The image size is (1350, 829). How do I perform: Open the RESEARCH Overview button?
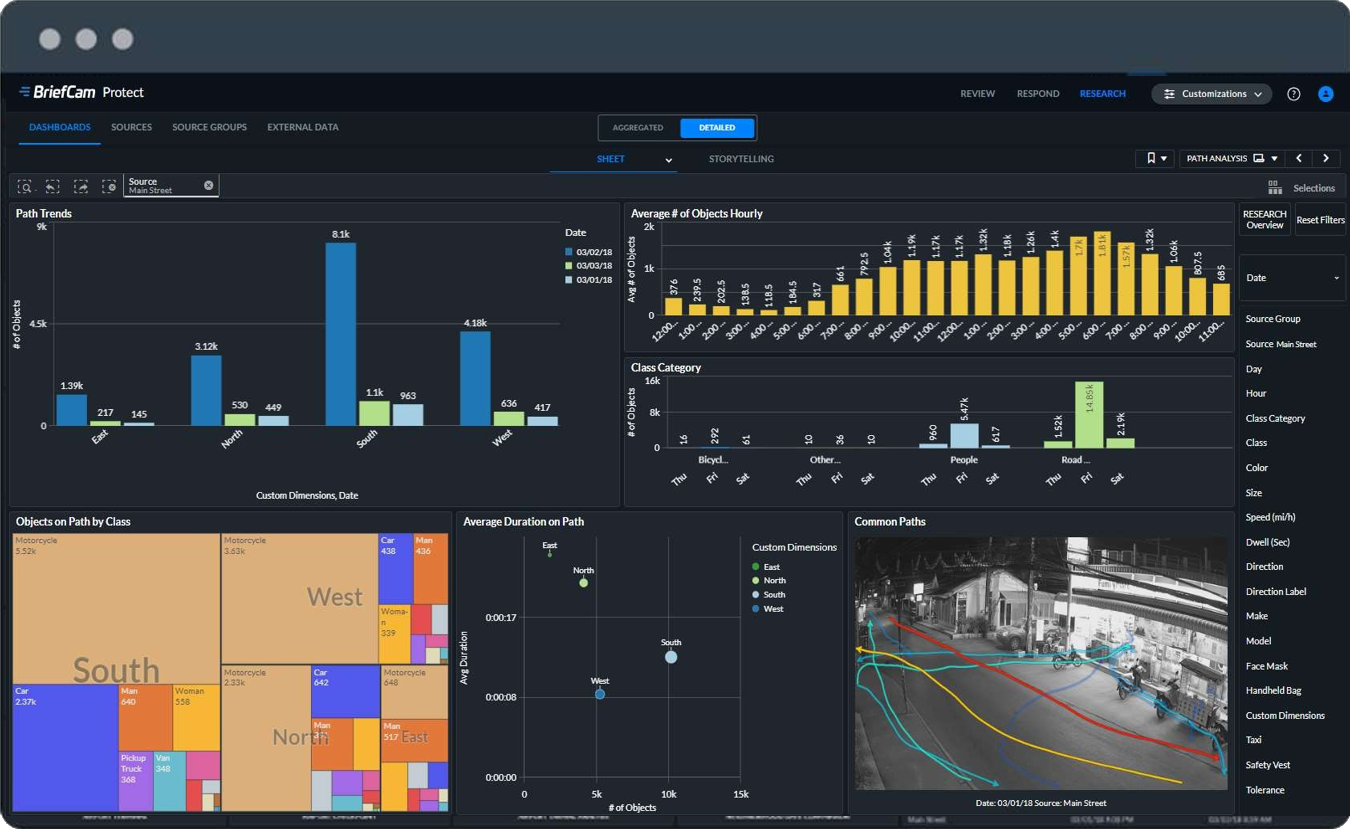(x=1264, y=220)
